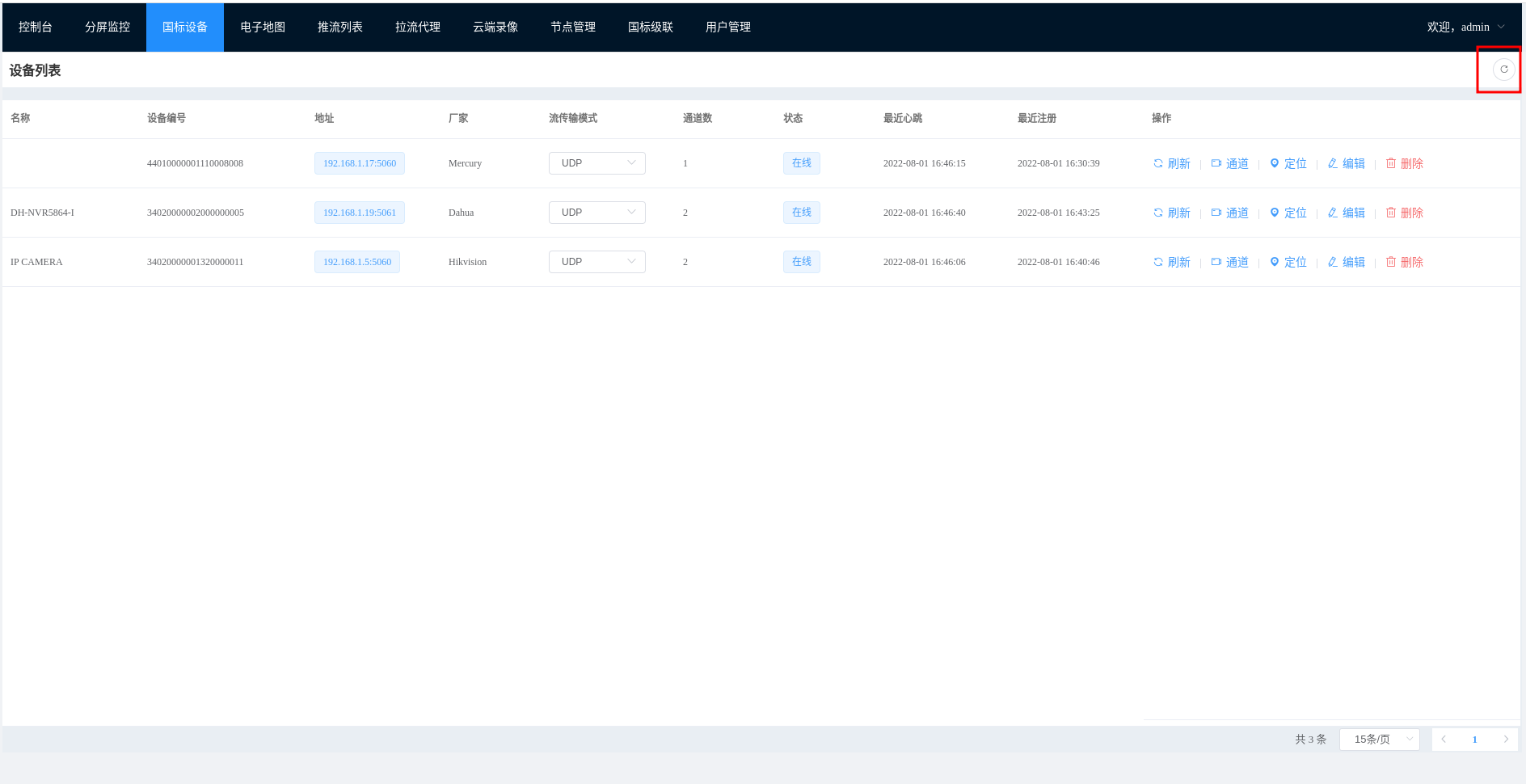
Task: Click the address 192.168.1.17:5060 tag
Action: [360, 163]
